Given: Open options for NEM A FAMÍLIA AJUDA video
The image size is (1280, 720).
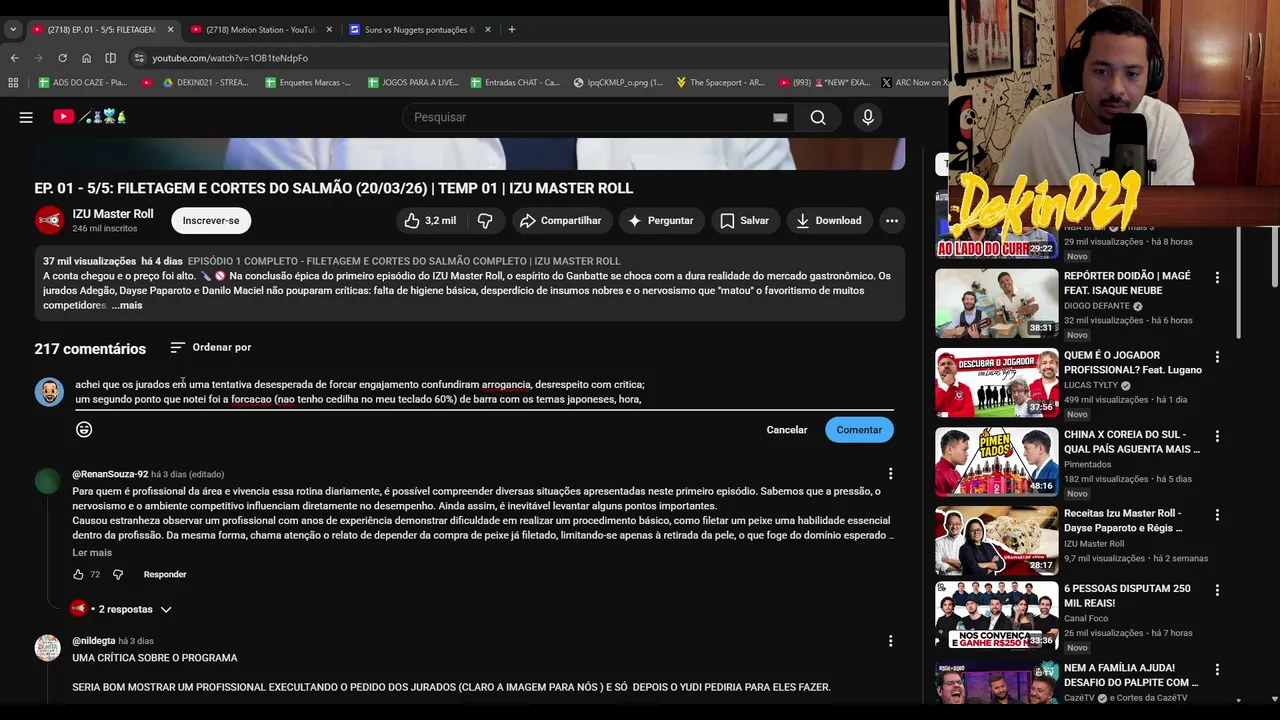Looking at the screenshot, I should (1217, 669).
